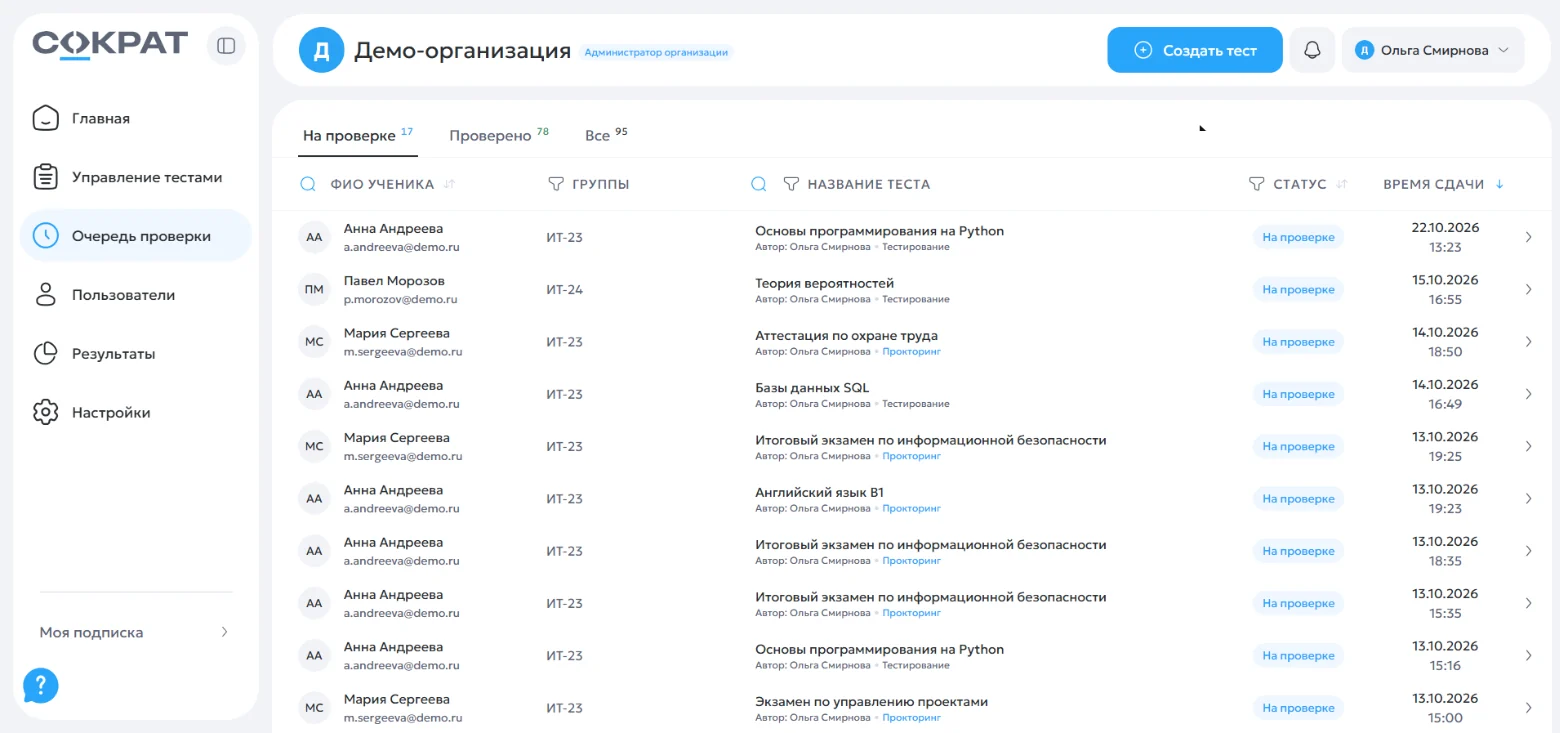Click the test name Экзамен по управлению проектами

[x=872, y=702]
